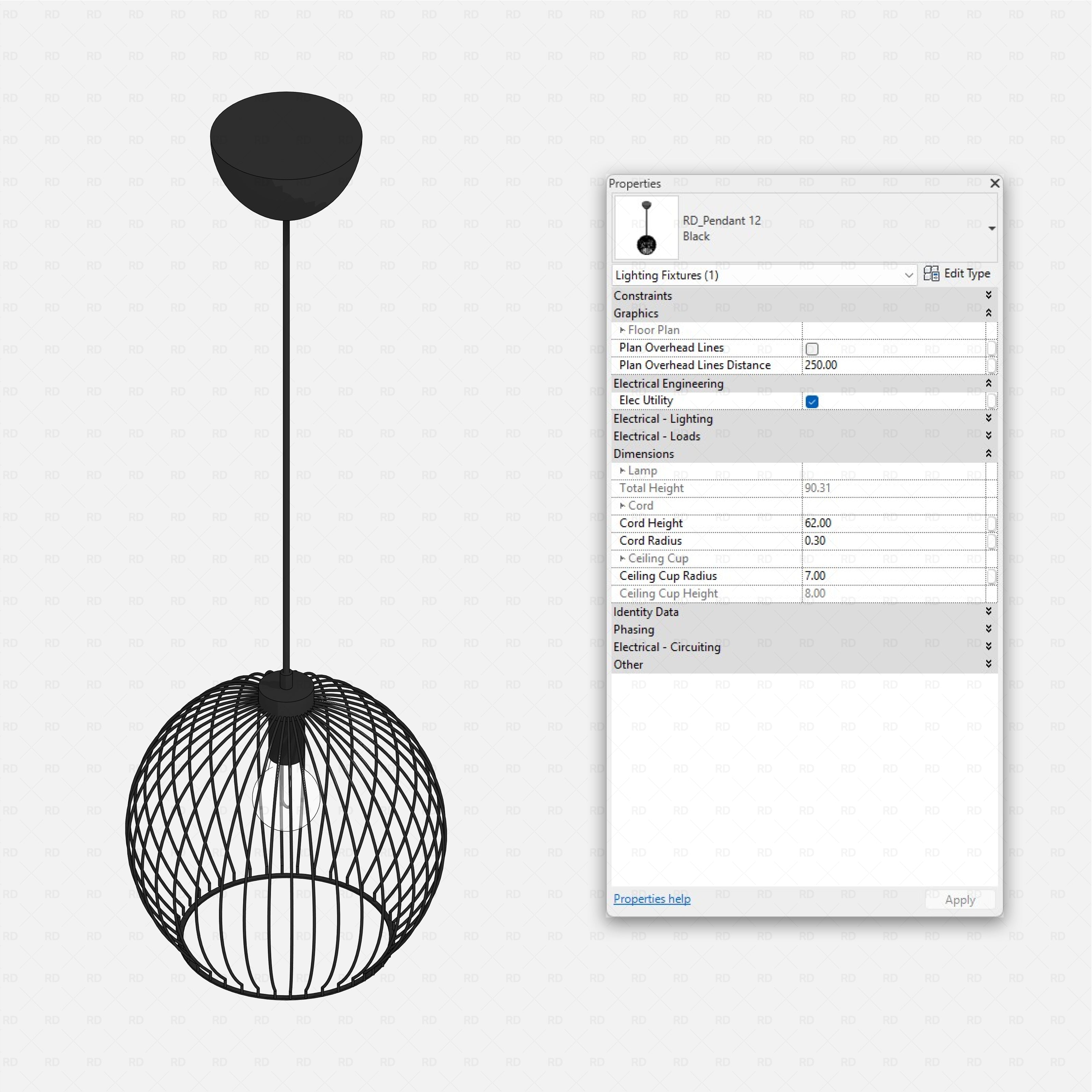The width and height of the screenshot is (1092, 1092).
Task: Expand the Cord parameter group arrow
Action: [x=622, y=506]
